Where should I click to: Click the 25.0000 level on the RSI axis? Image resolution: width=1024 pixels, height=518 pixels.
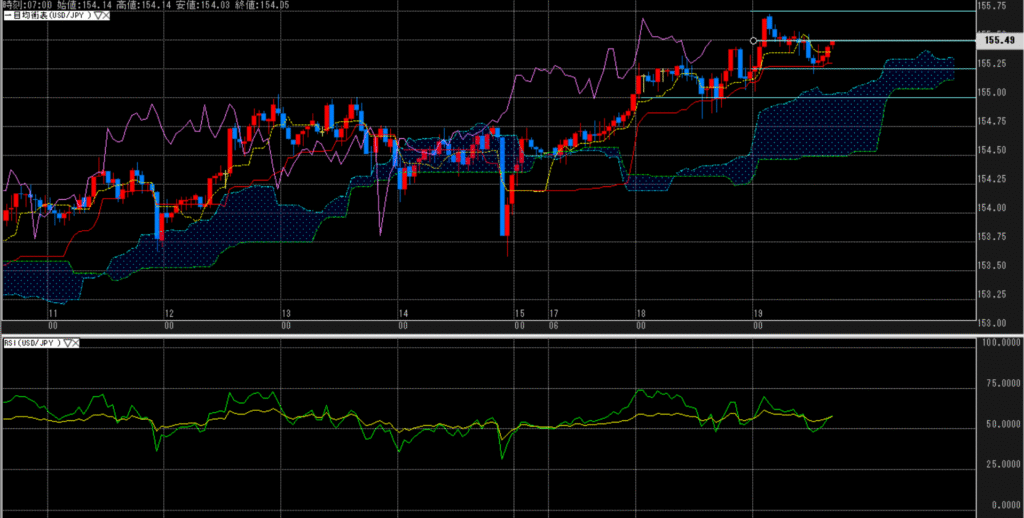click(x=999, y=463)
